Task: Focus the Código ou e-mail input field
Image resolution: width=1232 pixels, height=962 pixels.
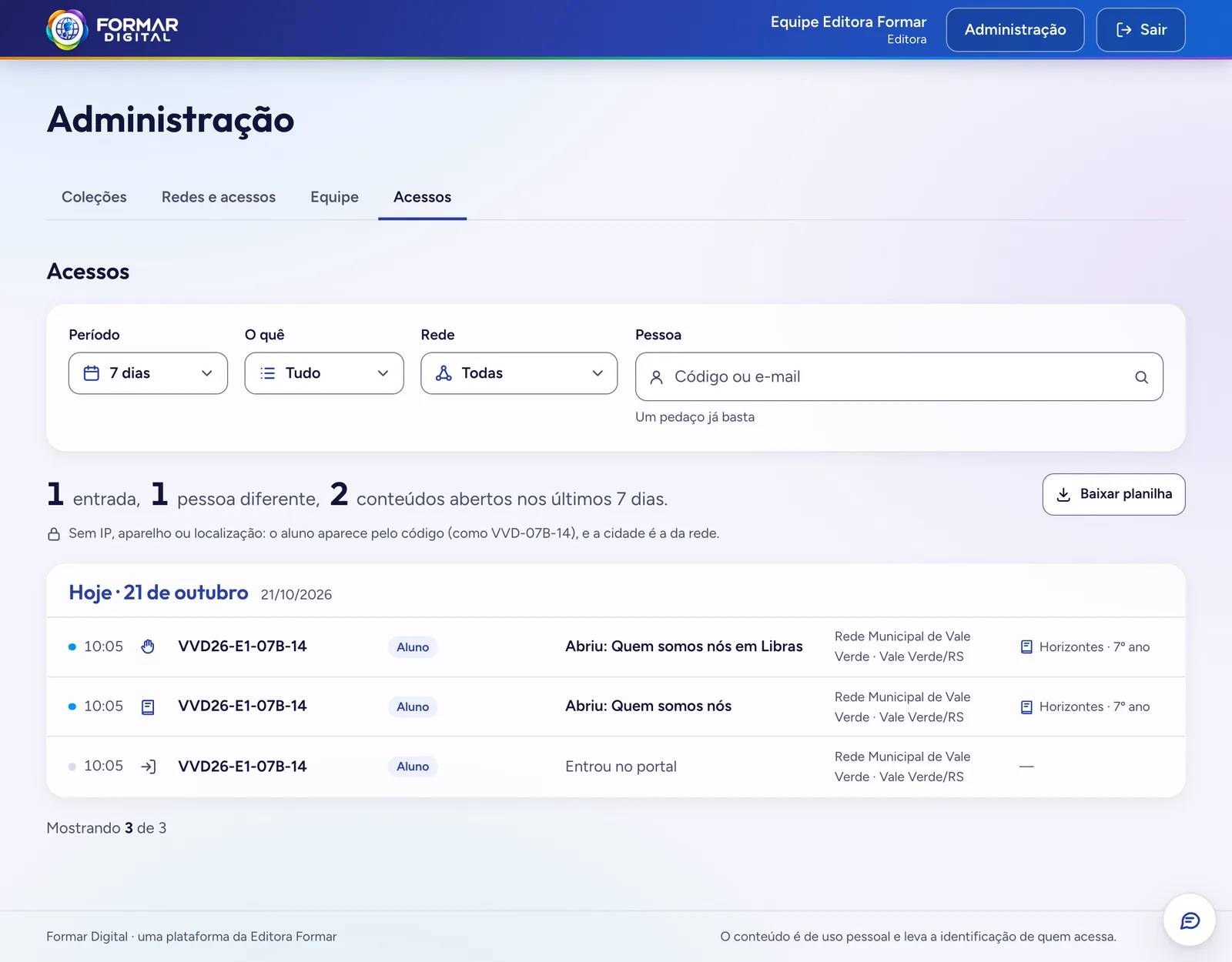Action: (x=899, y=377)
